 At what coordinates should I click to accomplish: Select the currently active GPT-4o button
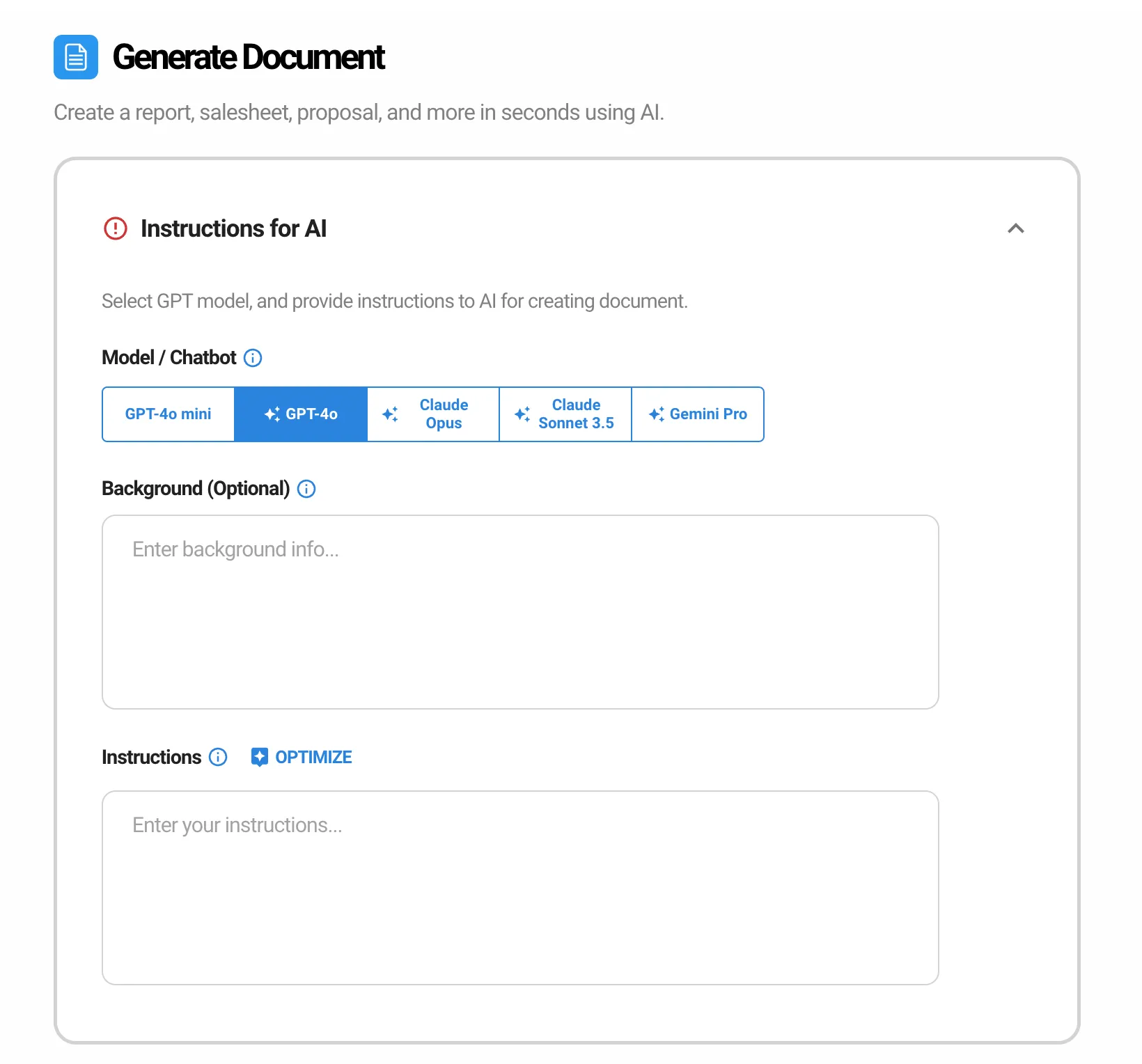tap(301, 414)
